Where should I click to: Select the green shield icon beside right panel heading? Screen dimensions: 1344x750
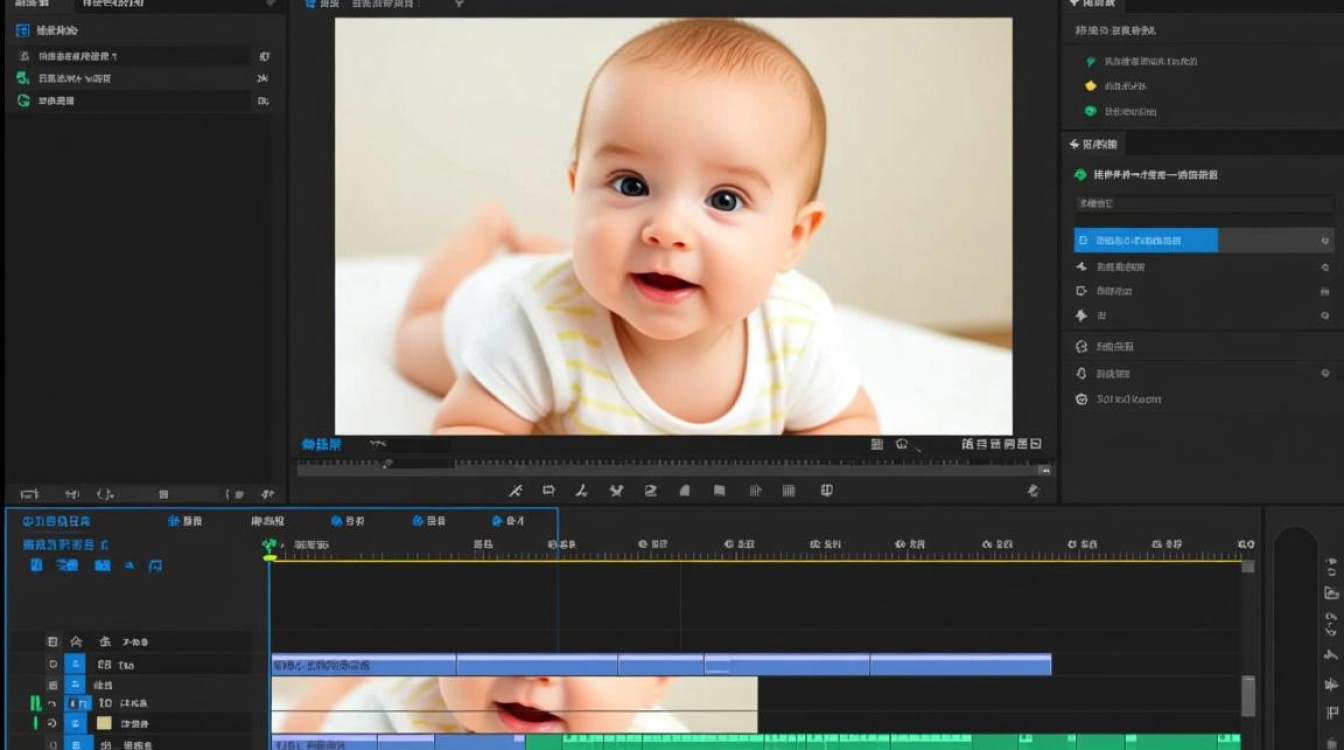click(x=1080, y=175)
